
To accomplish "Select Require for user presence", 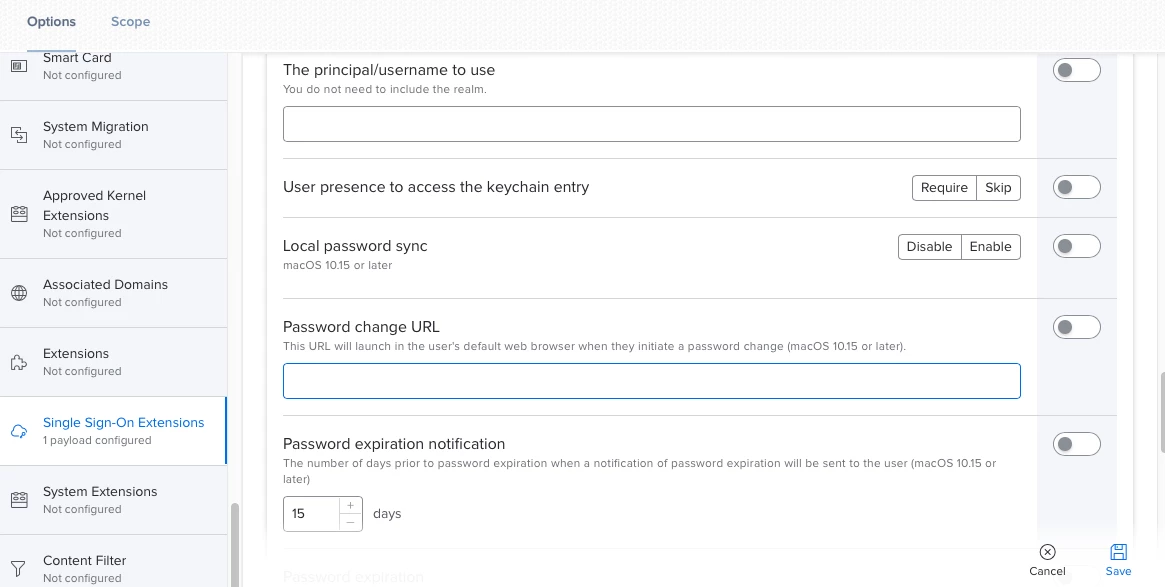I will click(x=944, y=188).
